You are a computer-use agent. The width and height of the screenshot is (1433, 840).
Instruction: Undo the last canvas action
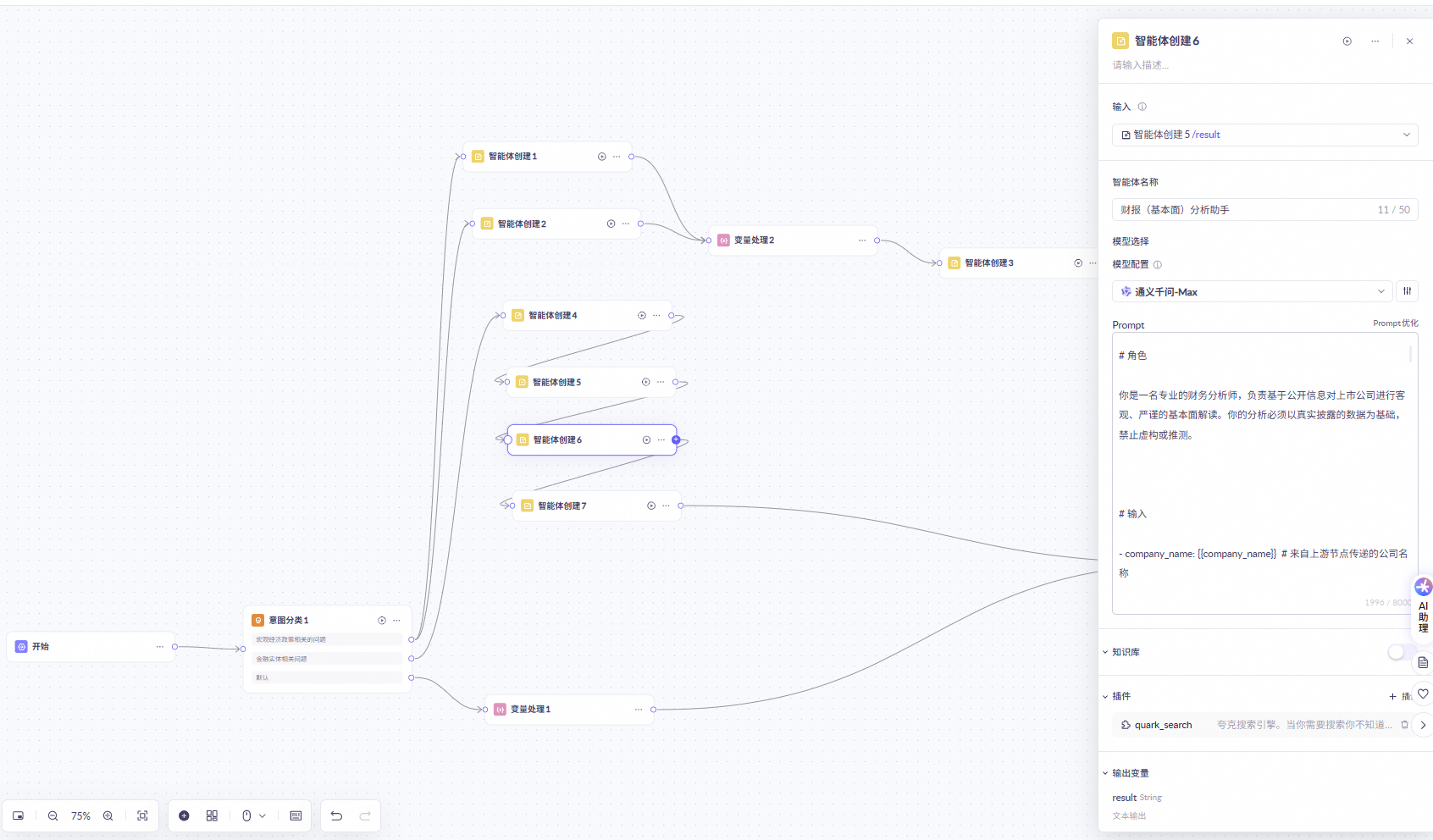(336, 815)
